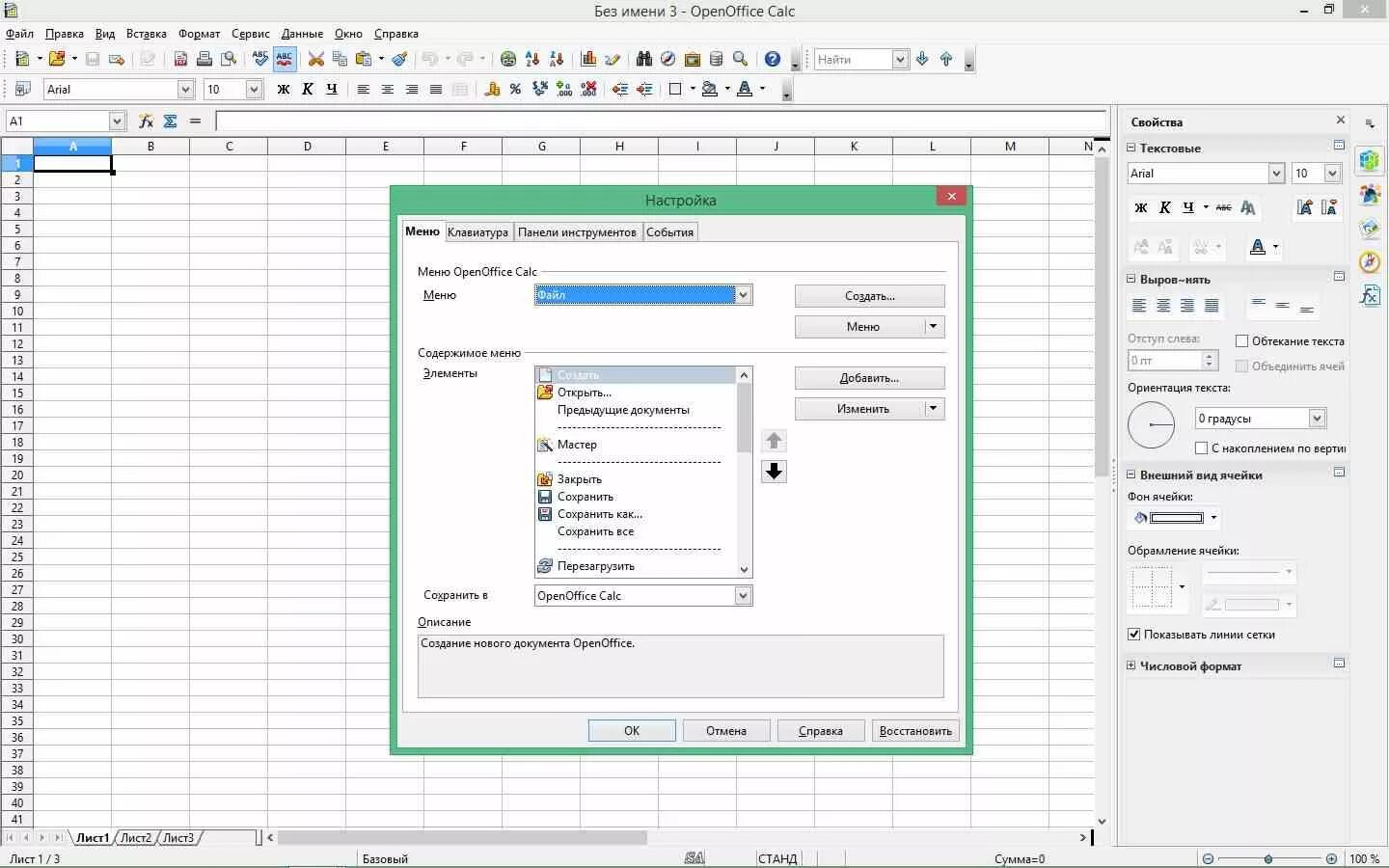This screenshot has width=1389, height=868.
Task: Toggle AutoSpellcheck in the toolbar
Action: click(x=285, y=59)
